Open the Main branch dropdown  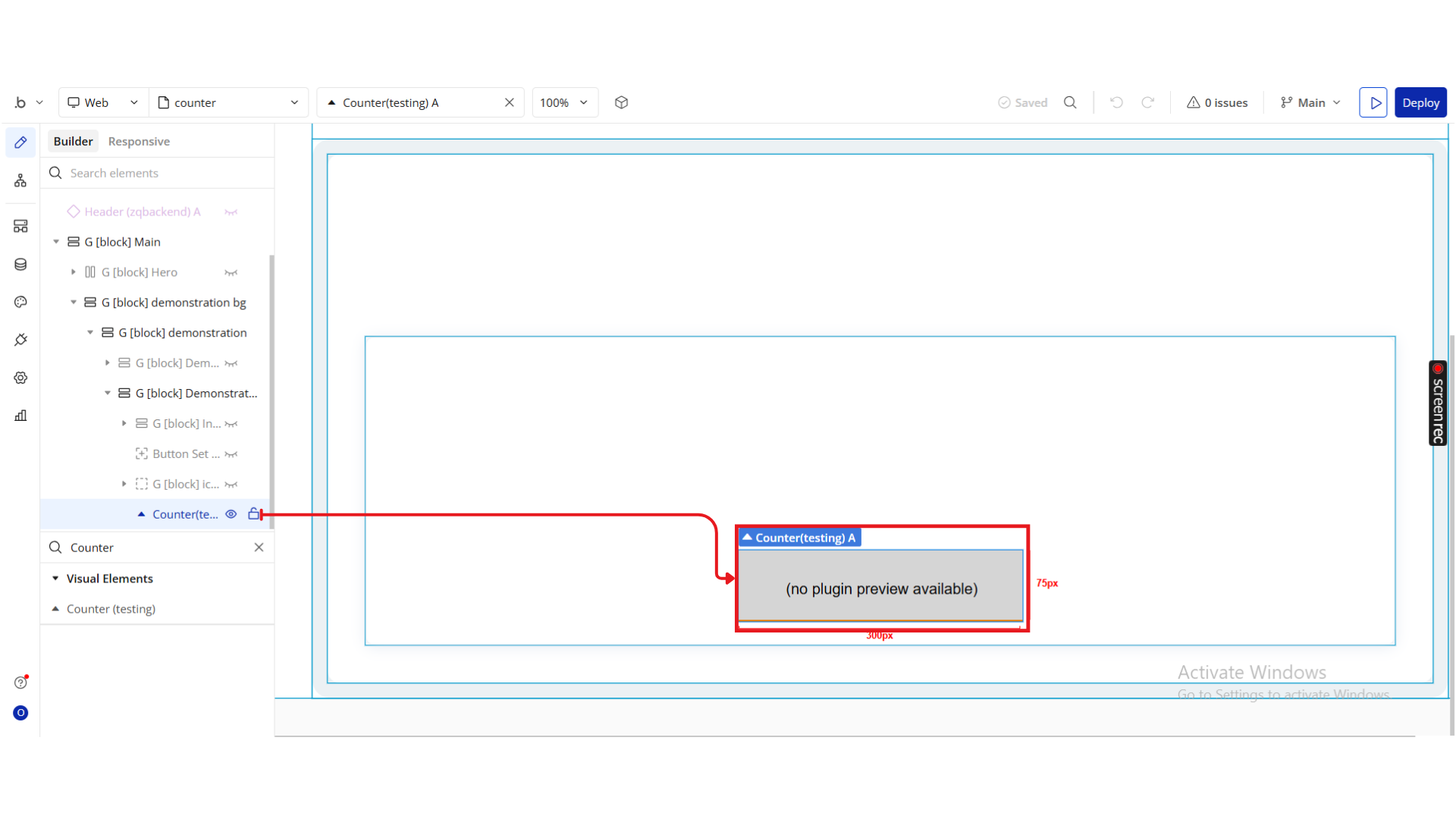point(1310,102)
